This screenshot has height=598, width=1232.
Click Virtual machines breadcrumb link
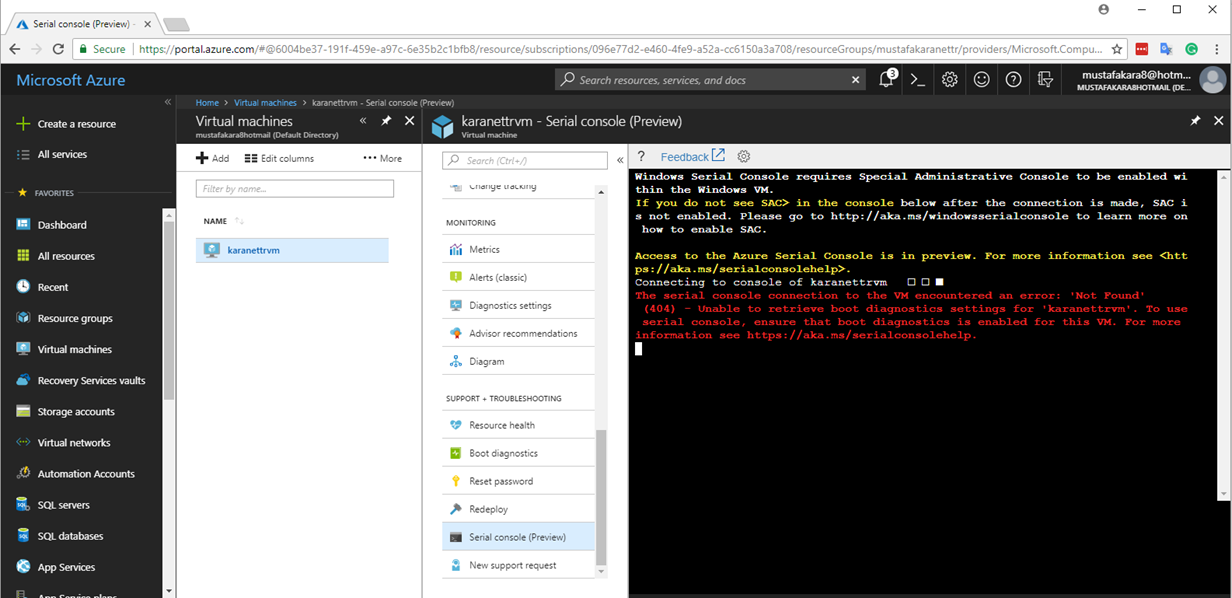click(x=265, y=102)
